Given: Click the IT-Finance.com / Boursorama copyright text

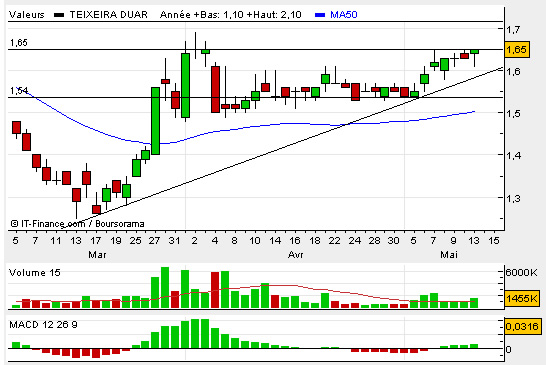Looking at the screenshot, I should pos(77,224).
